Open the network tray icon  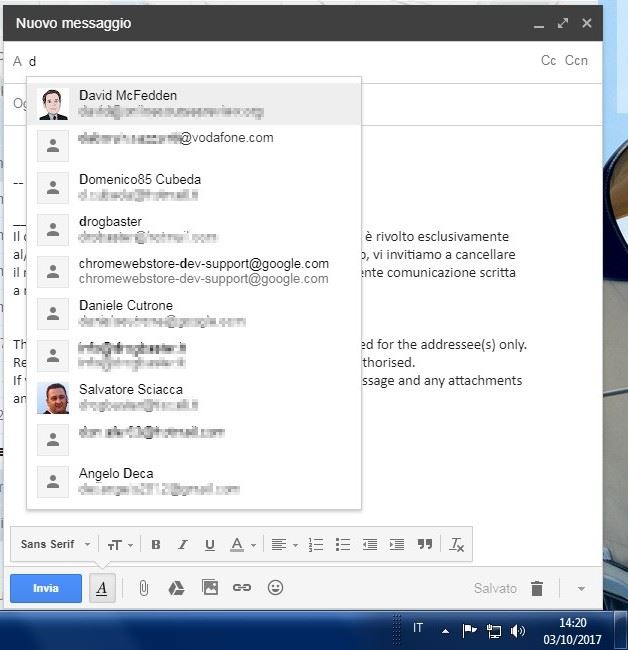click(x=493, y=631)
